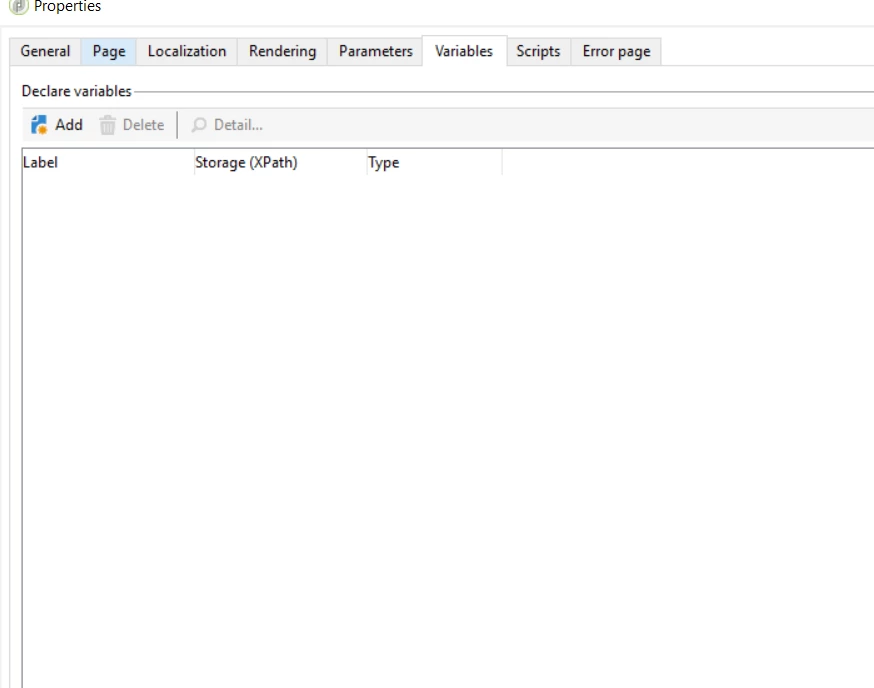Screen dimensions: 874x688
Task: Go to the Parameters tab
Action: click(375, 51)
